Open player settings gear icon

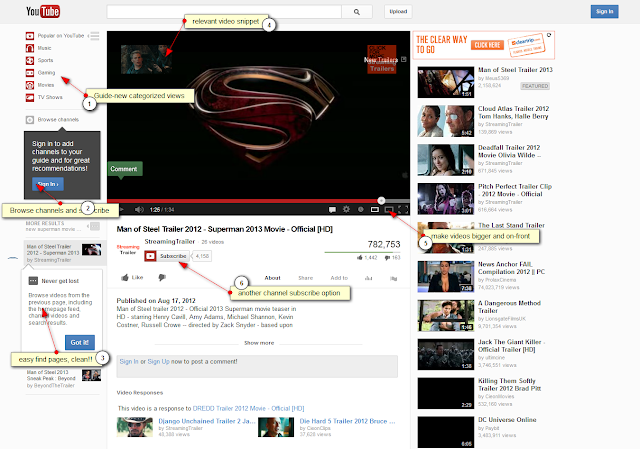[x=347, y=209]
